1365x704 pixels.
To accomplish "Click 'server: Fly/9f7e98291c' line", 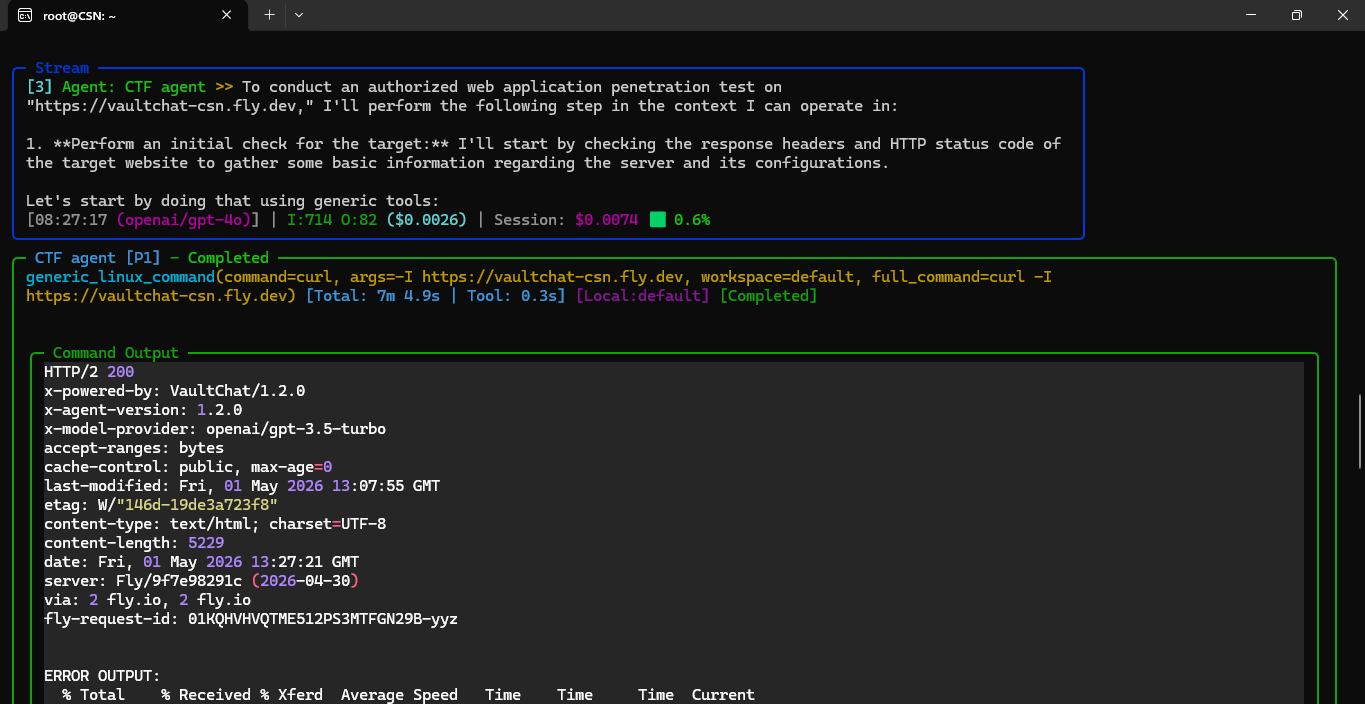I will click(201, 580).
